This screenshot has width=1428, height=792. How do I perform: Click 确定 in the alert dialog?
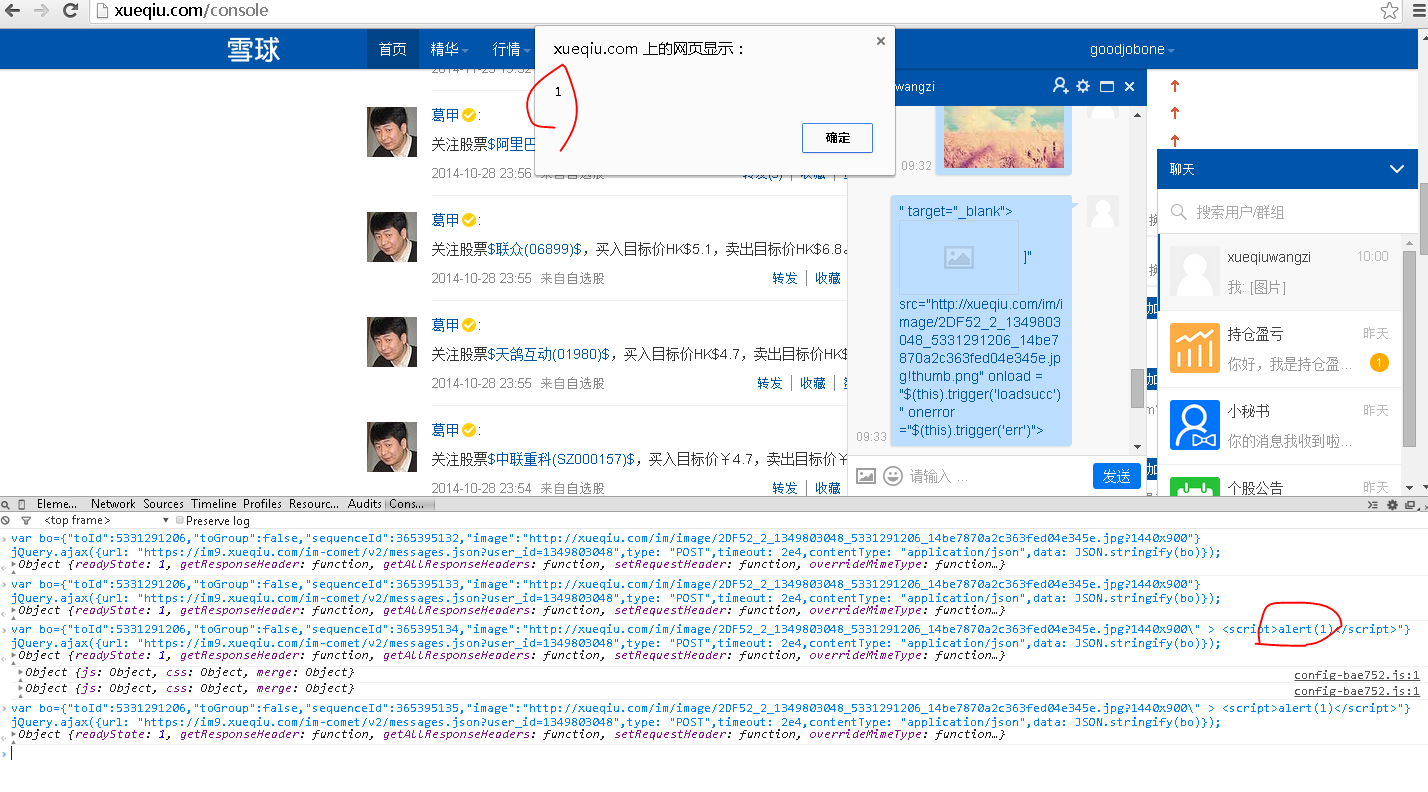point(837,138)
